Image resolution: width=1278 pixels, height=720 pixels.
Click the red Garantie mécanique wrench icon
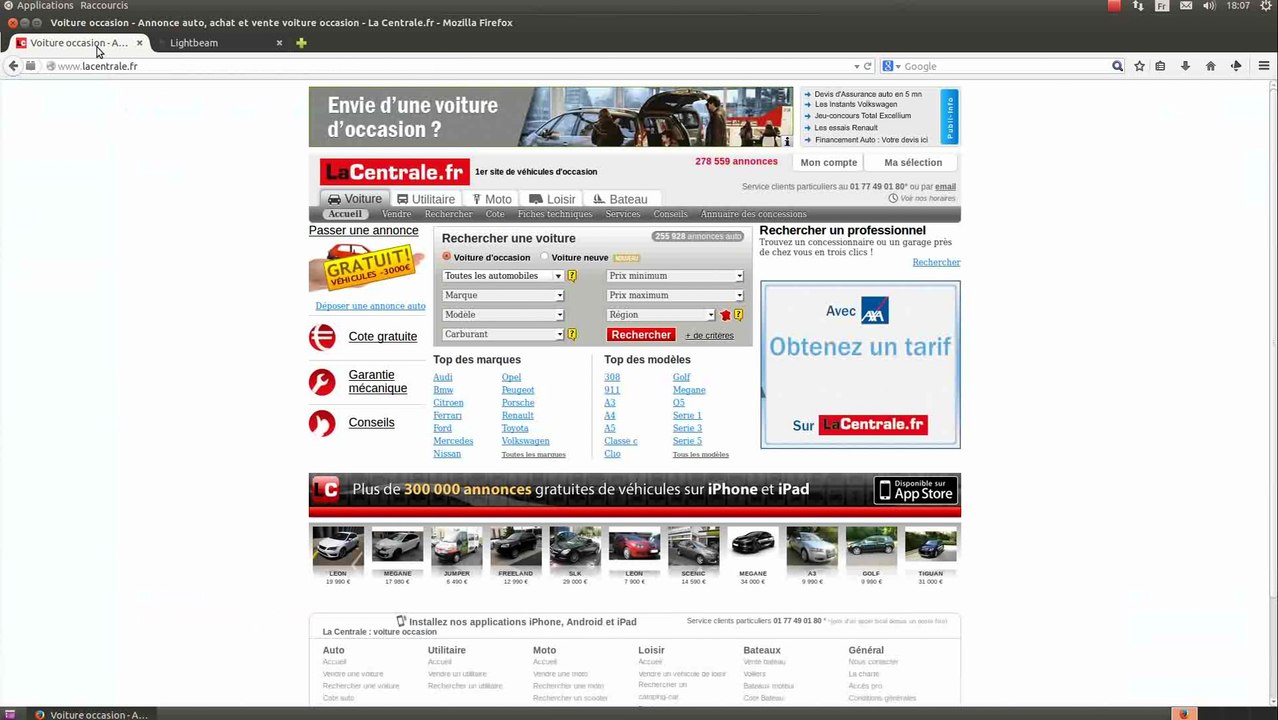[x=322, y=382]
